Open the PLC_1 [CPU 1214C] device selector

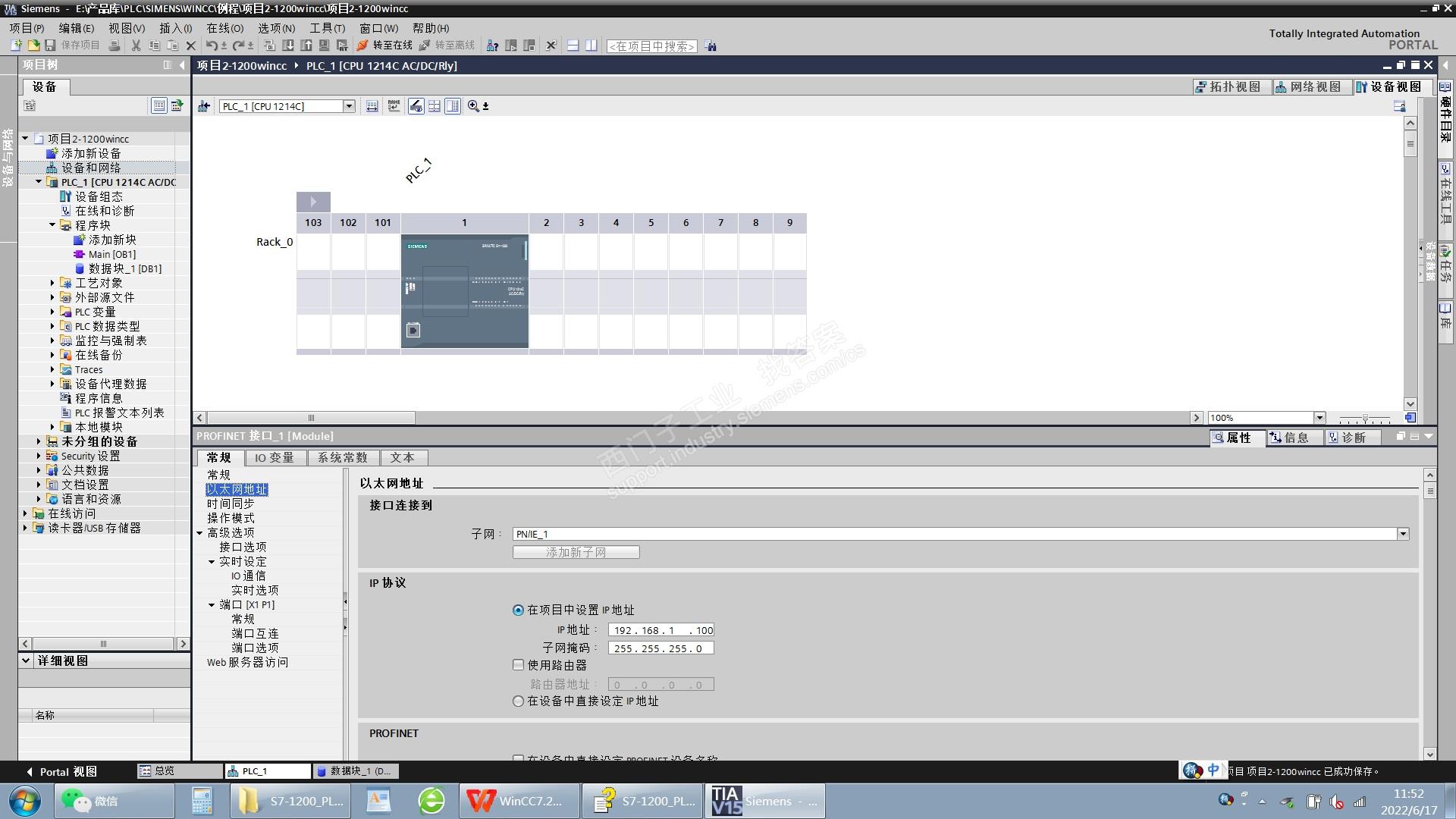(x=349, y=106)
